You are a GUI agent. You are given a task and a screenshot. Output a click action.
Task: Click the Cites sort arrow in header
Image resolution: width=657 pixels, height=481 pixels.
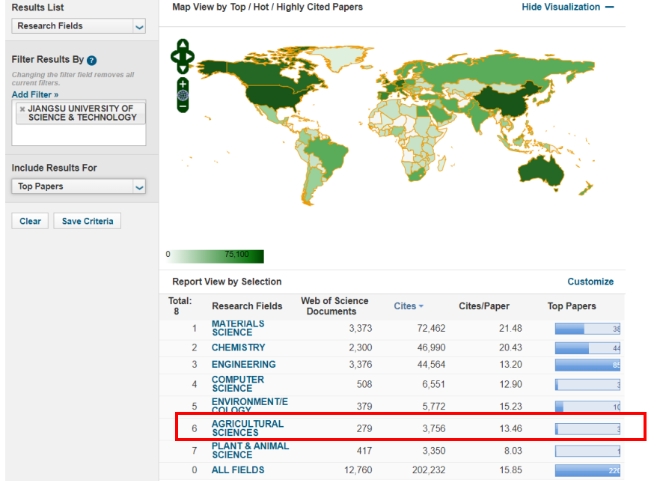pos(419,306)
